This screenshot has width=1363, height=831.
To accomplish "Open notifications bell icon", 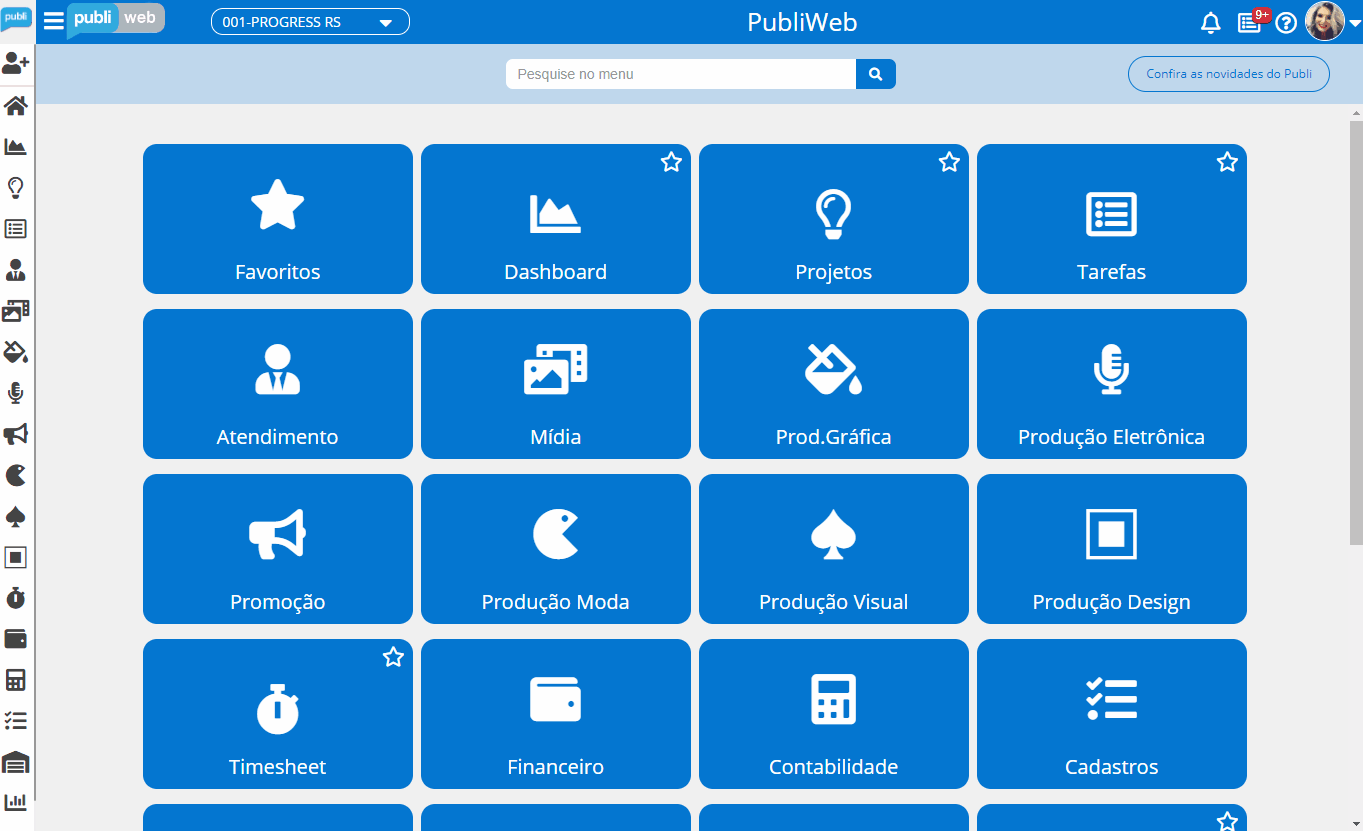I will pyautogui.click(x=1211, y=23).
